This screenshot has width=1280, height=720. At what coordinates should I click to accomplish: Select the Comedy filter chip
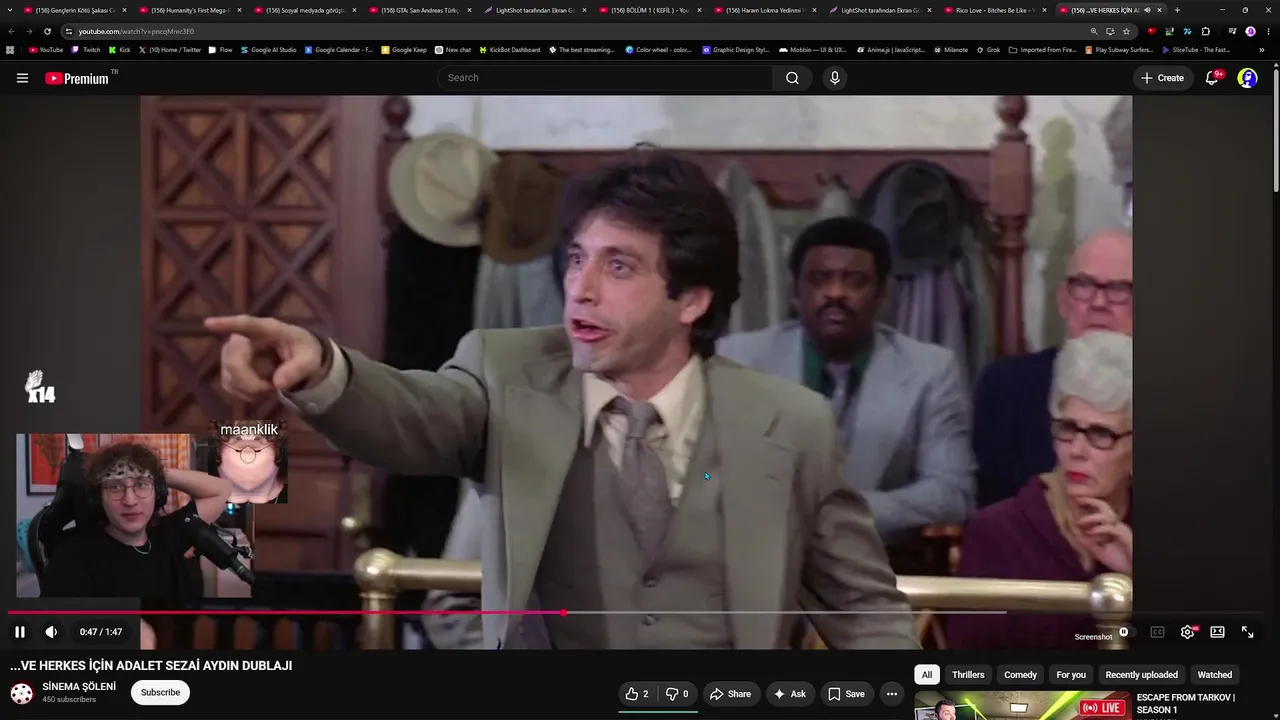pos(1020,675)
